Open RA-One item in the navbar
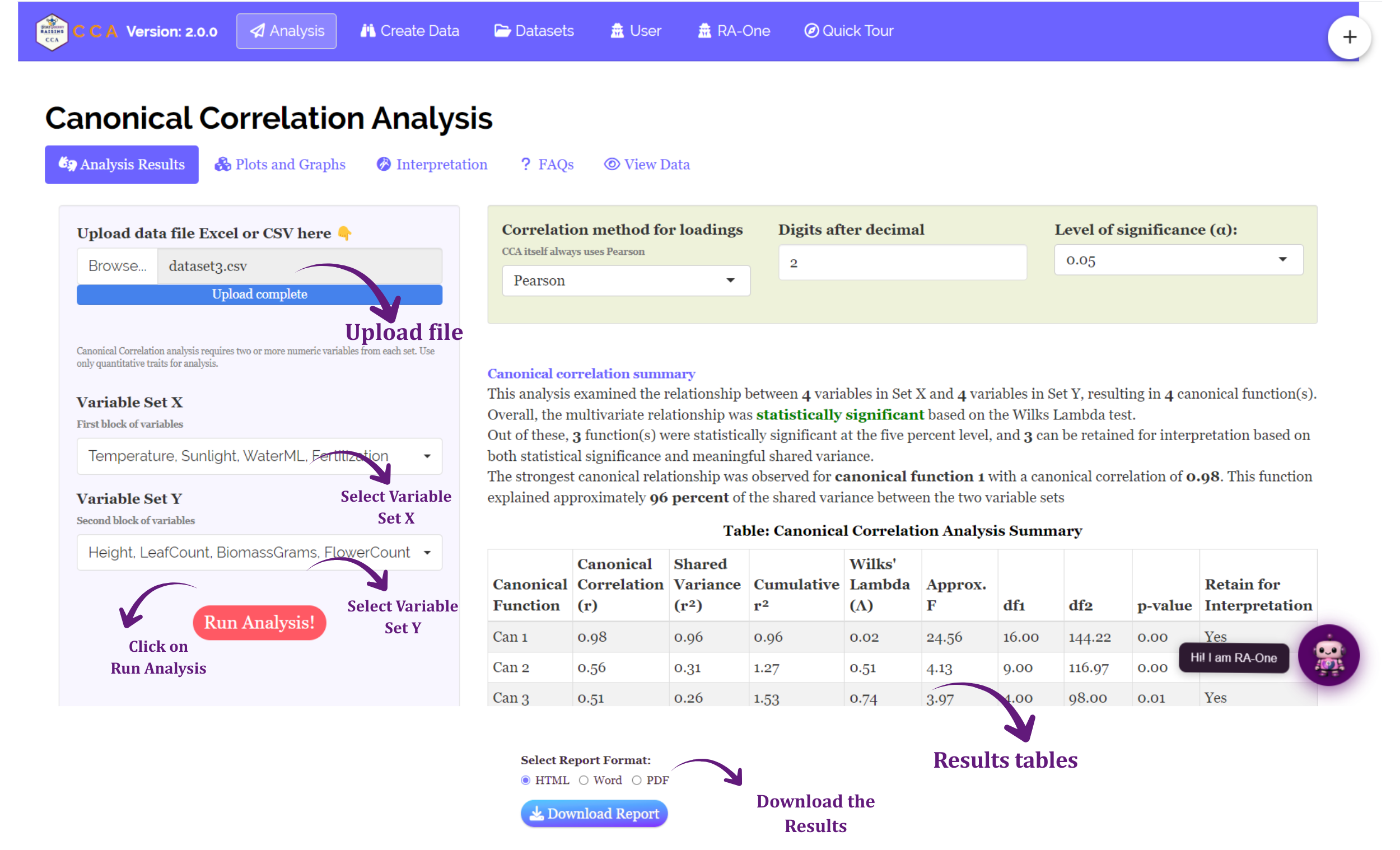Screen dimensions: 1400x850 pos(734,31)
